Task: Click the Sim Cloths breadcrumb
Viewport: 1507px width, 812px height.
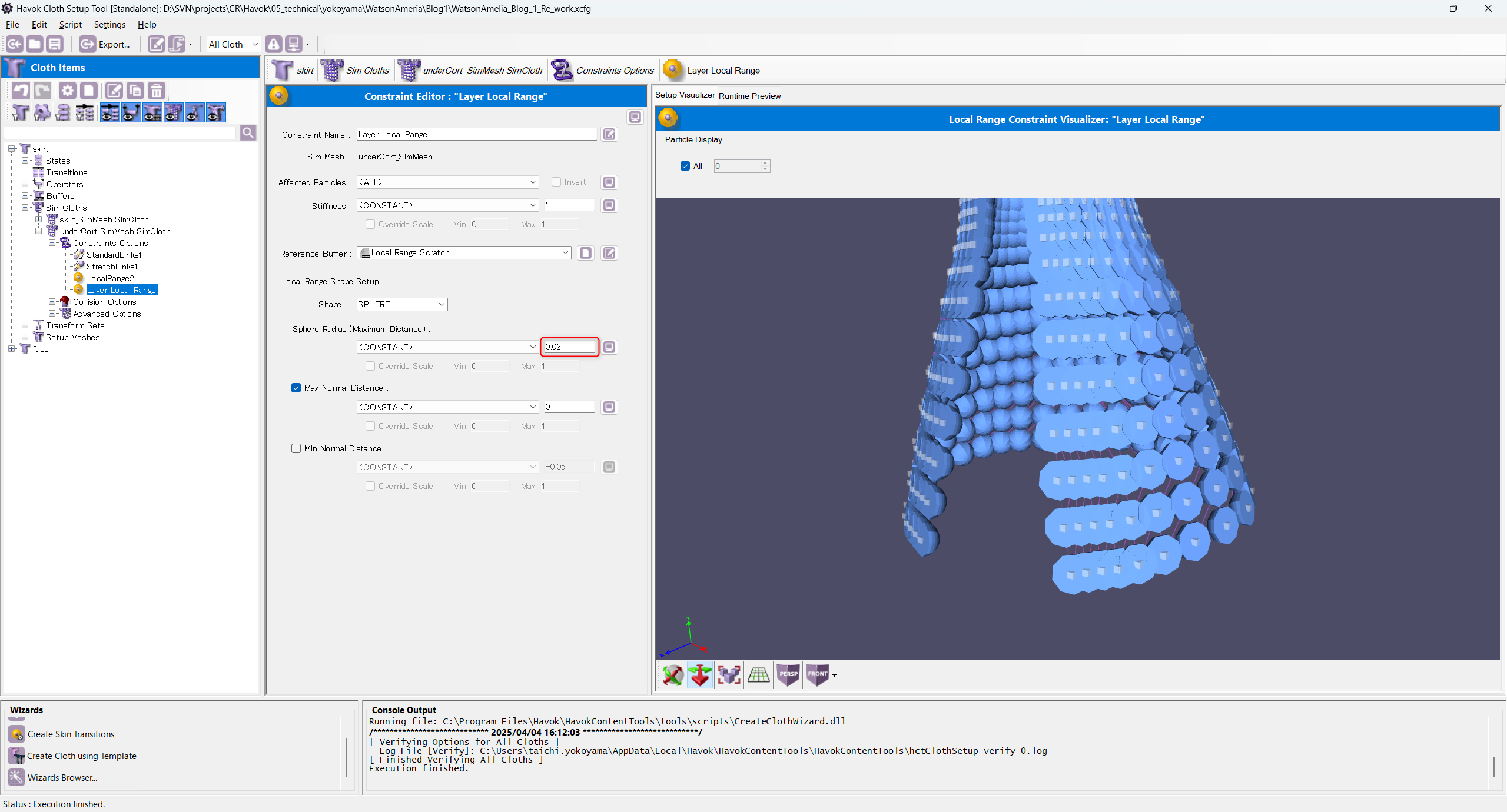Action: click(356, 71)
